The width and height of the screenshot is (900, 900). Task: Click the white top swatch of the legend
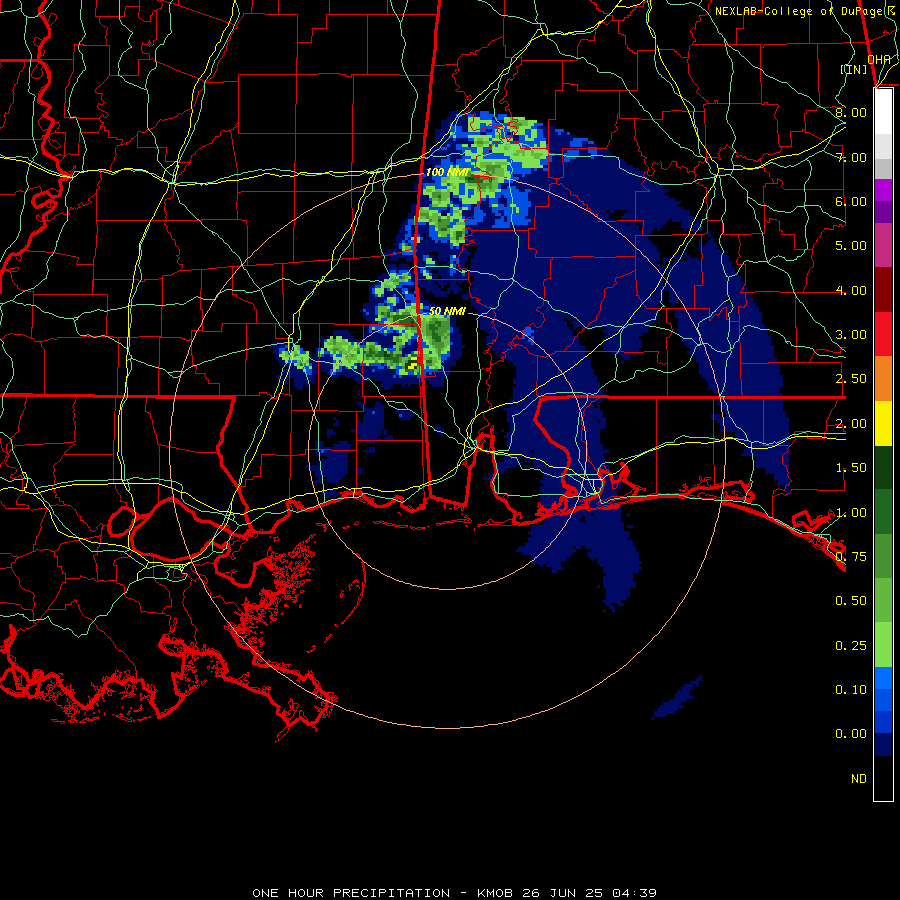(x=883, y=112)
